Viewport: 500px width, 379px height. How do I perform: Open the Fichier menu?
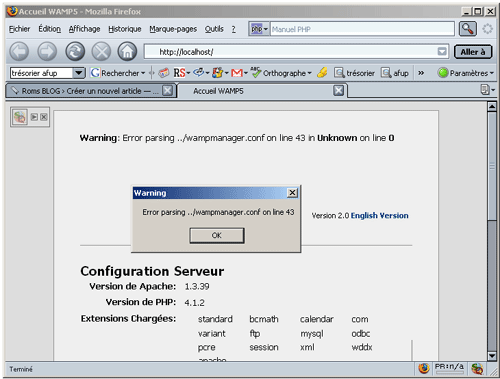pyautogui.click(x=19, y=29)
